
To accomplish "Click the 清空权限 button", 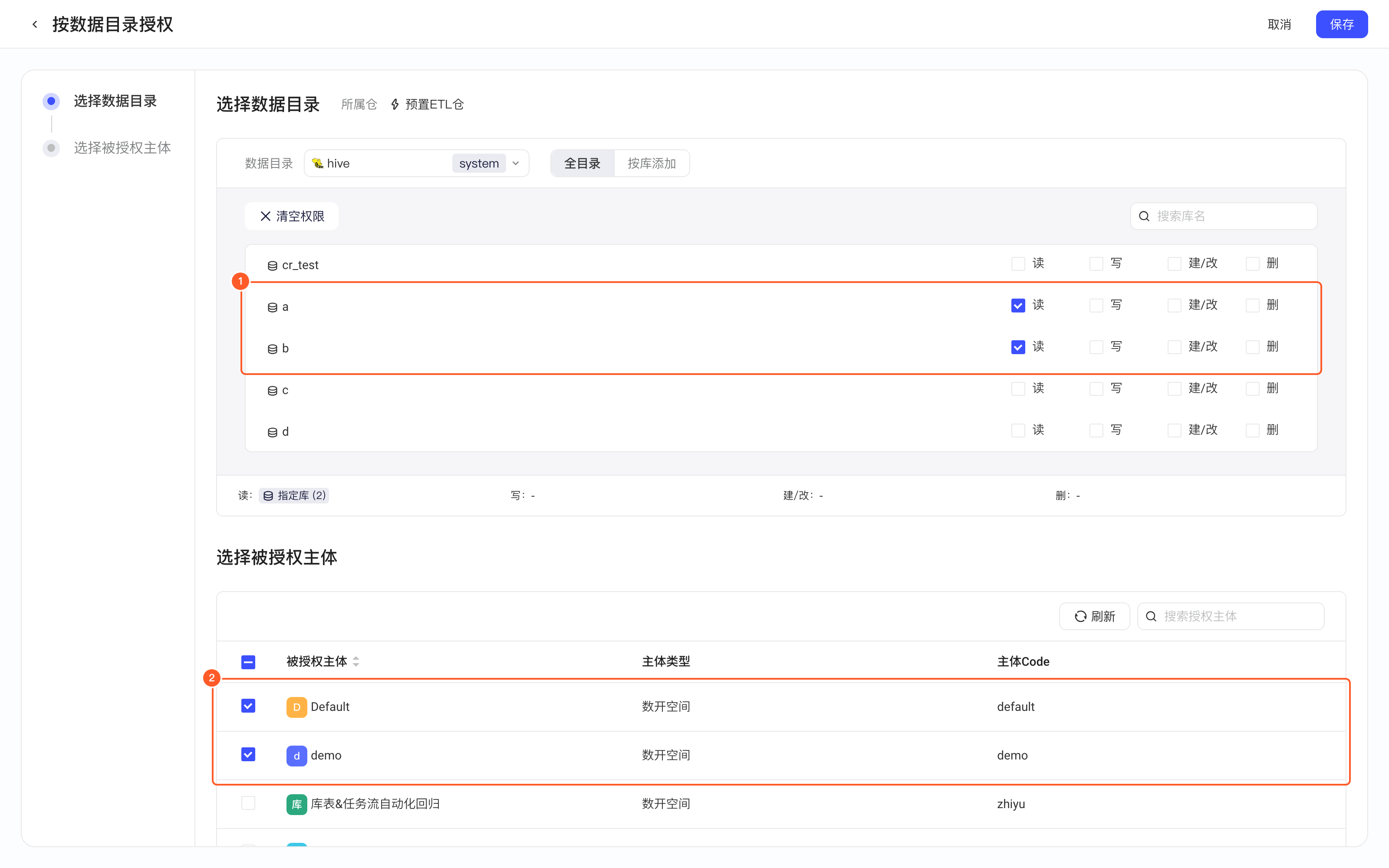I will (292, 217).
